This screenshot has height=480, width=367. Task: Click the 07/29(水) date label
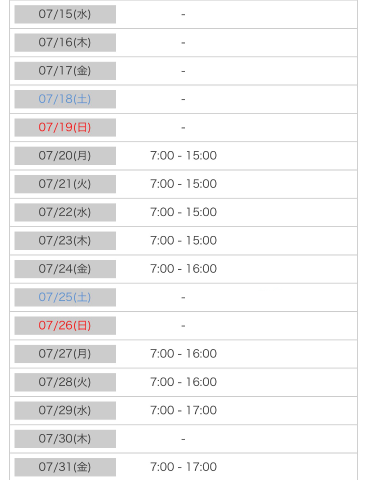(x=65, y=411)
